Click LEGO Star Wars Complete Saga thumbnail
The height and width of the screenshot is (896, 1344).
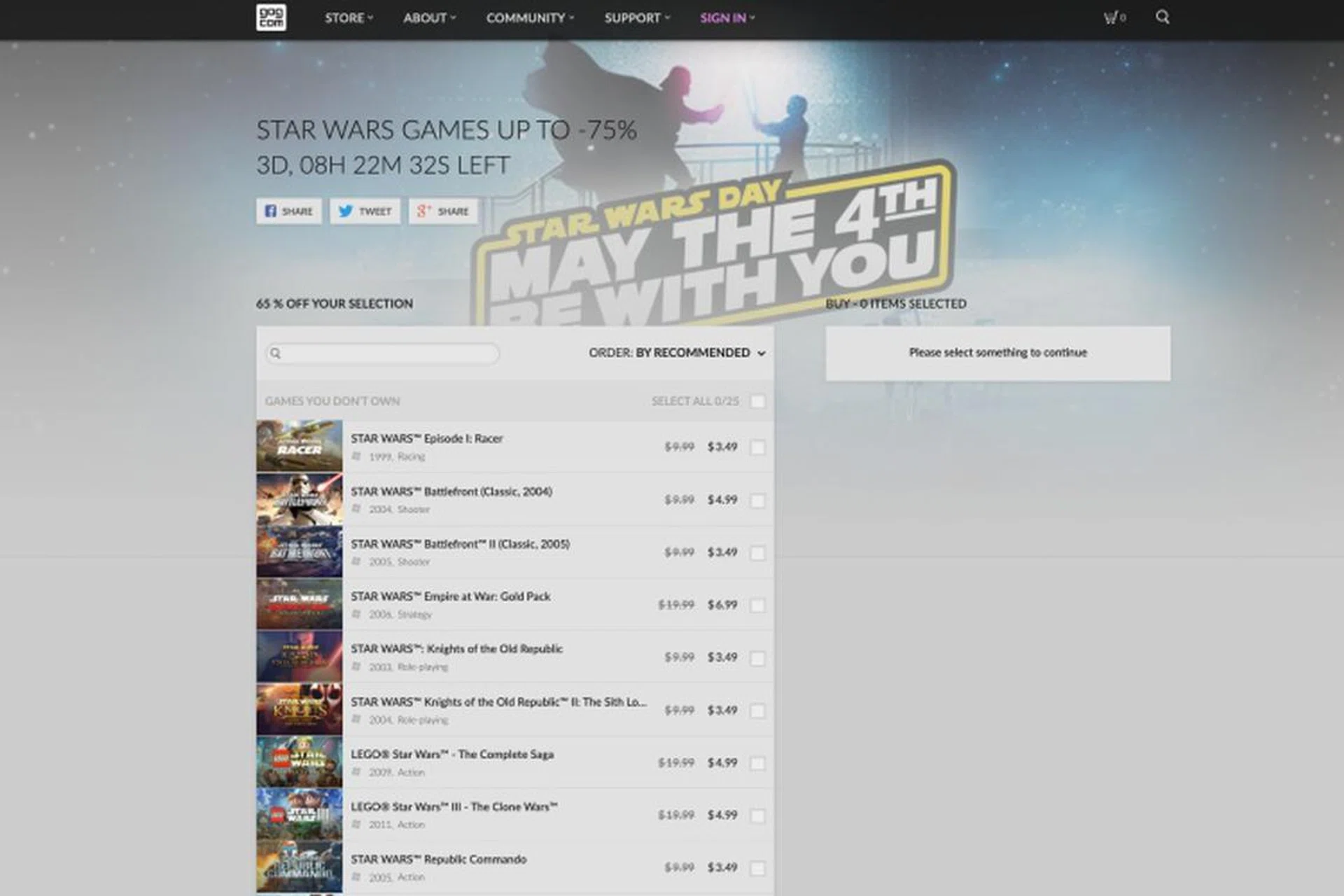click(300, 762)
